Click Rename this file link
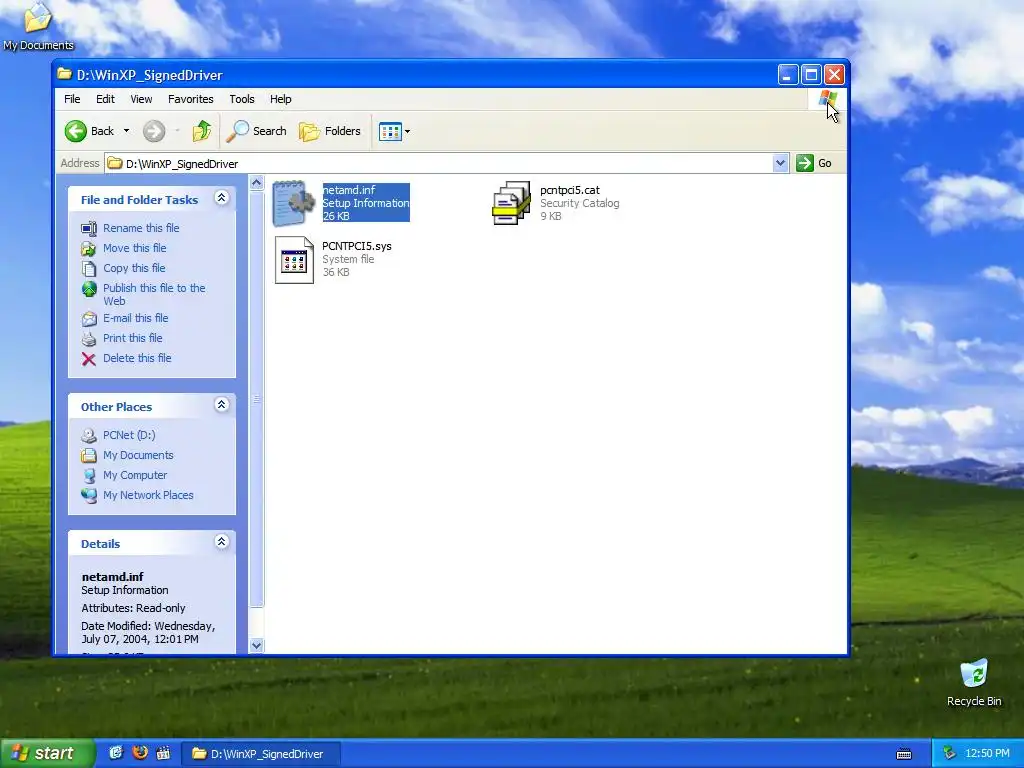 tap(141, 228)
